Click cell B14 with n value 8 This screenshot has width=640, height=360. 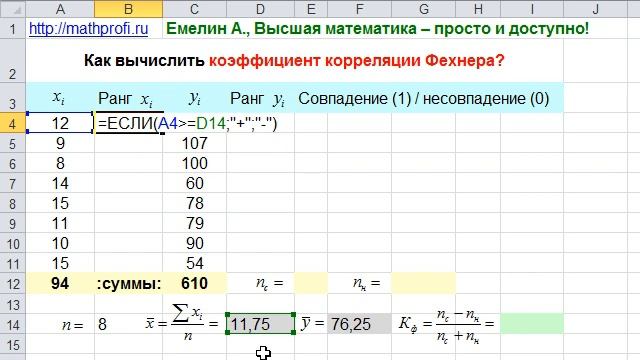click(x=129, y=324)
